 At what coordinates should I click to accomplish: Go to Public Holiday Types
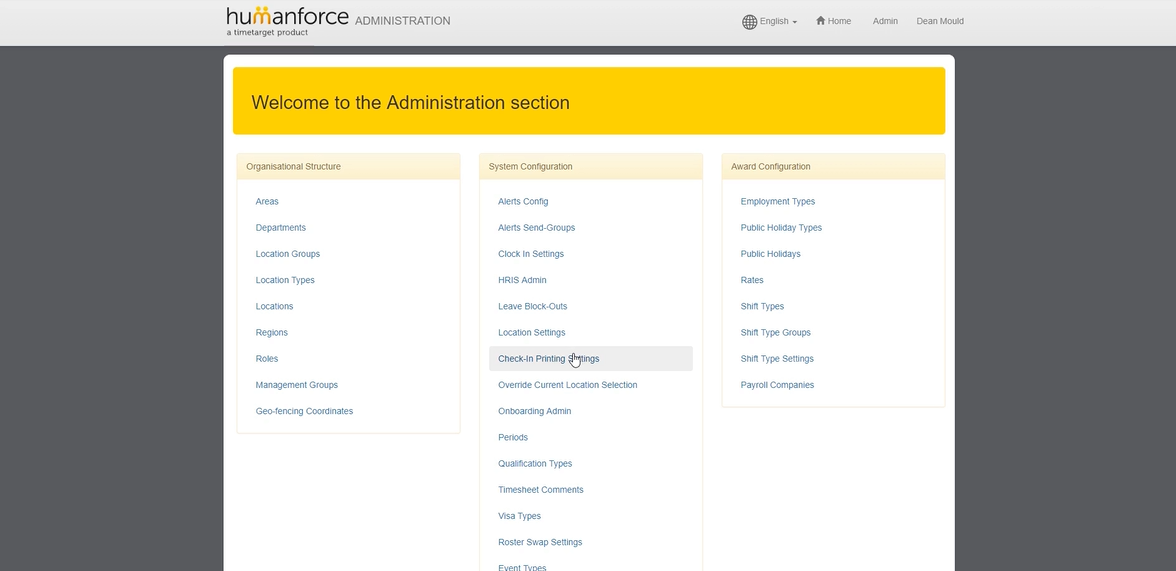pyautogui.click(x=781, y=227)
